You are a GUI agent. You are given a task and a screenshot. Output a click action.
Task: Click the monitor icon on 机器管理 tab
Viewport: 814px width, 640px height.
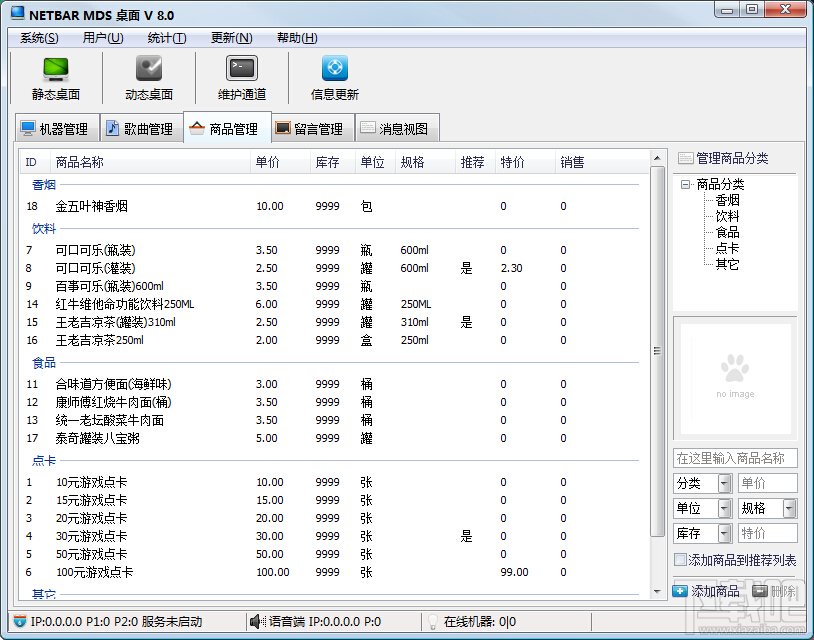pyautogui.click(x=28, y=128)
